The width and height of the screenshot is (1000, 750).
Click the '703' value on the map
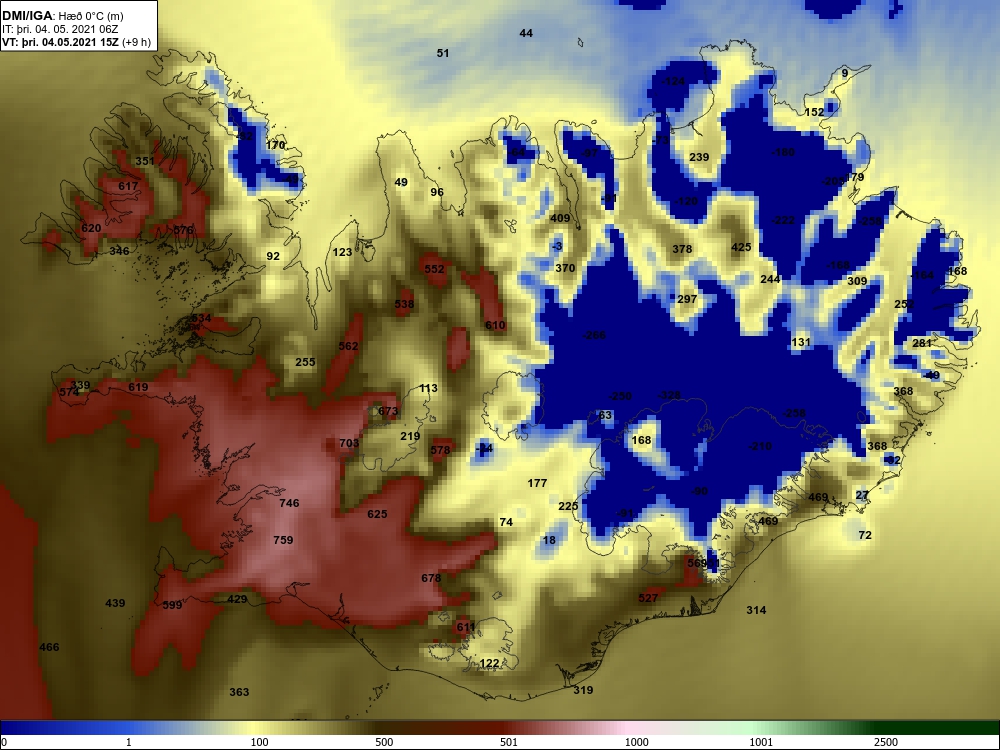coord(349,443)
